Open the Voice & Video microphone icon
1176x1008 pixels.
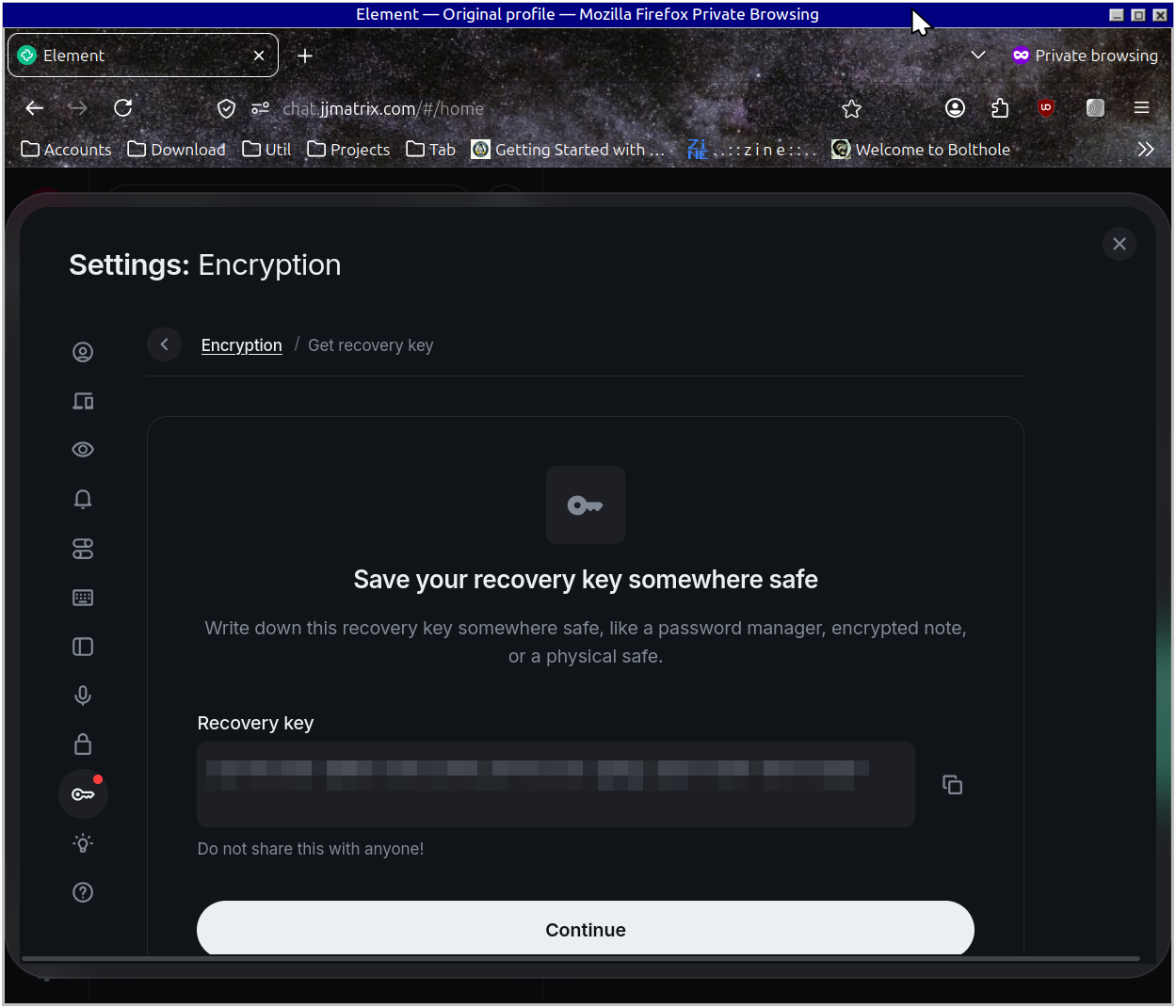pyautogui.click(x=83, y=696)
